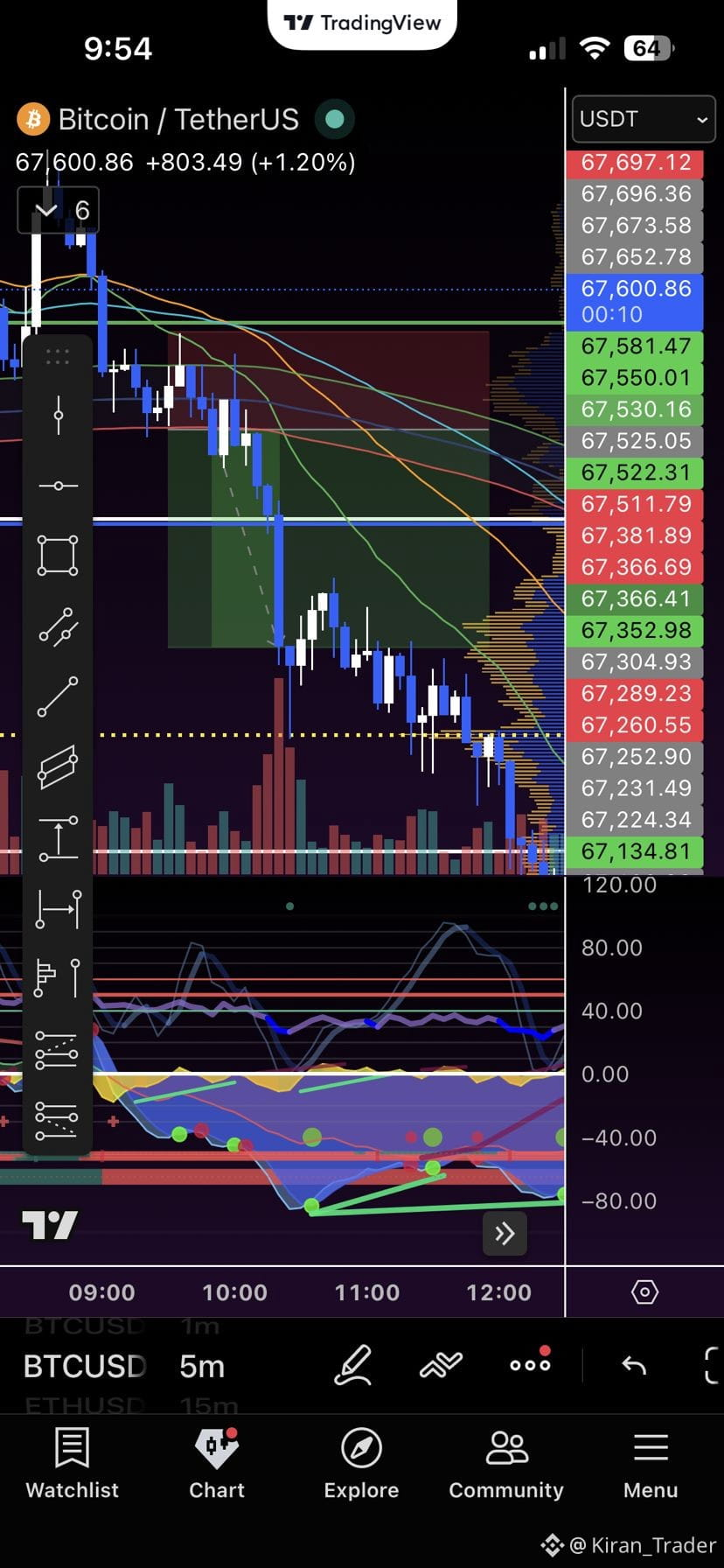The height and width of the screenshot is (1568, 724).
Task: Undo last action with back arrow
Action: click(x=633, y=1365)
